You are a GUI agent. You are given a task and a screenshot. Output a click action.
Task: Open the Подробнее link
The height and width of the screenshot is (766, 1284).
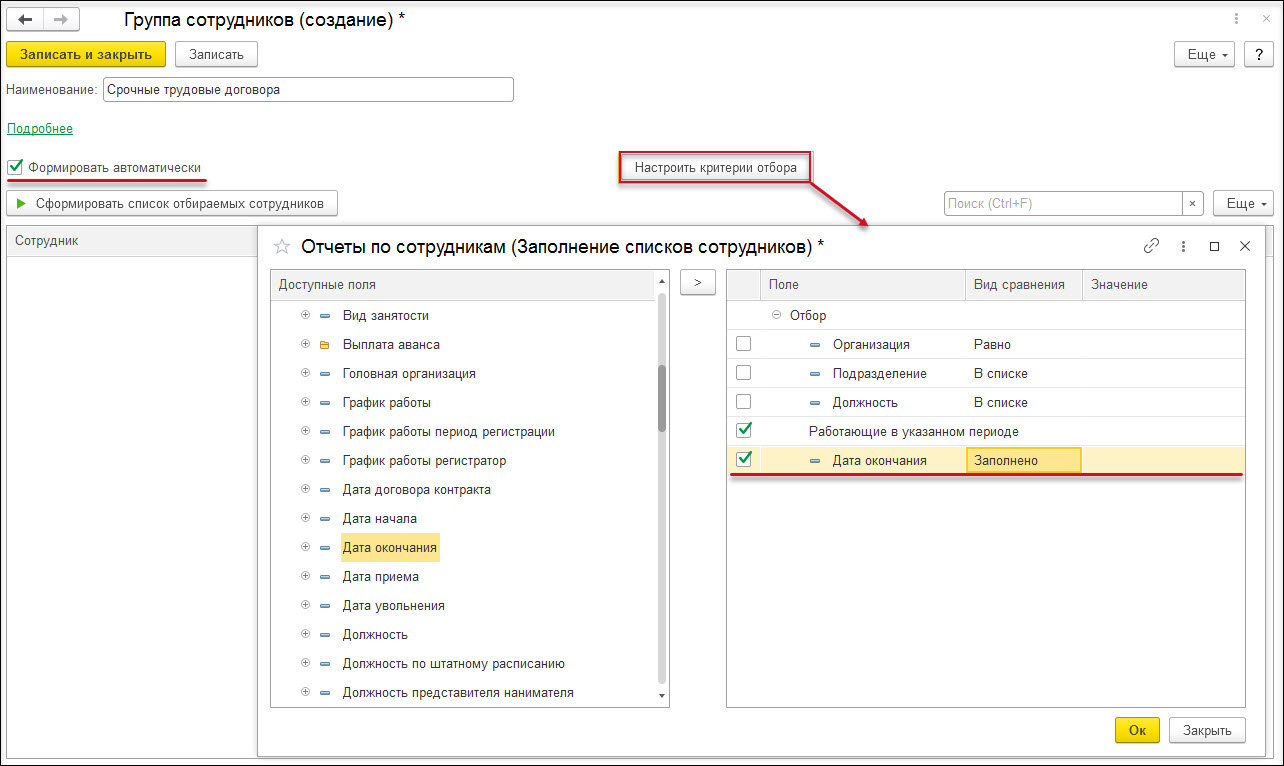point(40,129)
